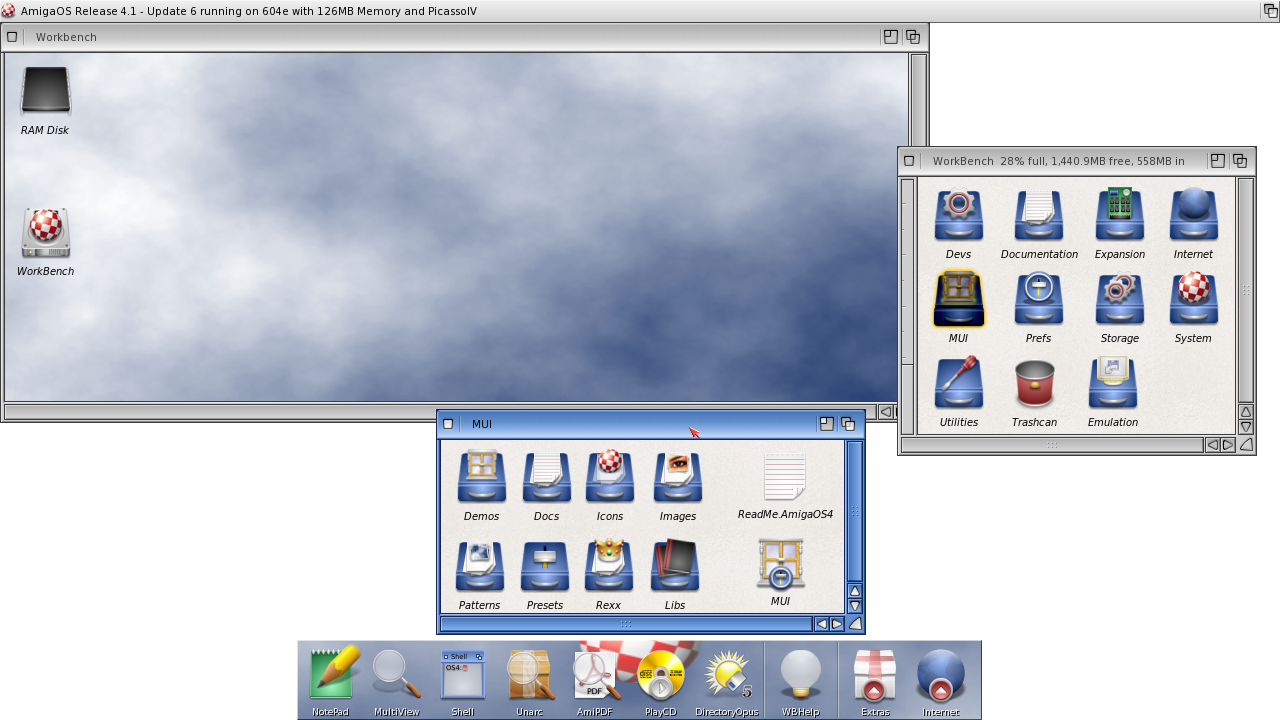The image size is (1280, 720).
Task: Click the main Workbench window title text
Action: [x=66, y=37]
